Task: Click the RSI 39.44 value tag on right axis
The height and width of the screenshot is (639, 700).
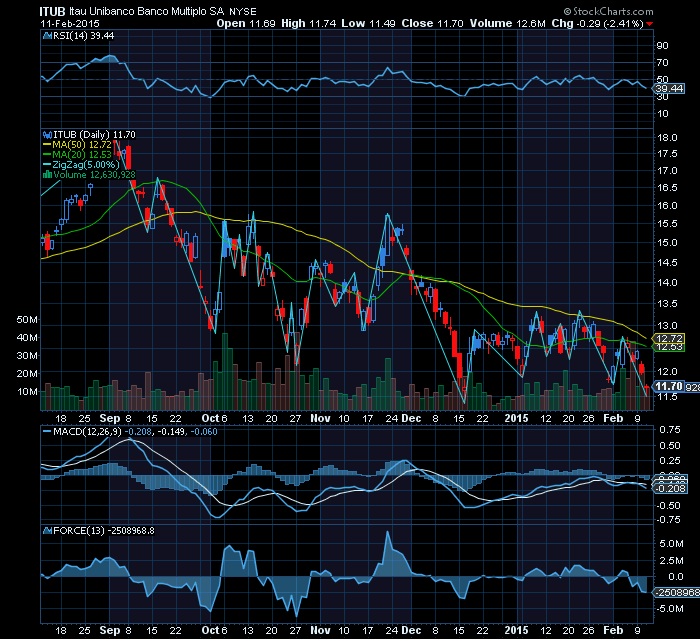Action: tap(669, 88)
